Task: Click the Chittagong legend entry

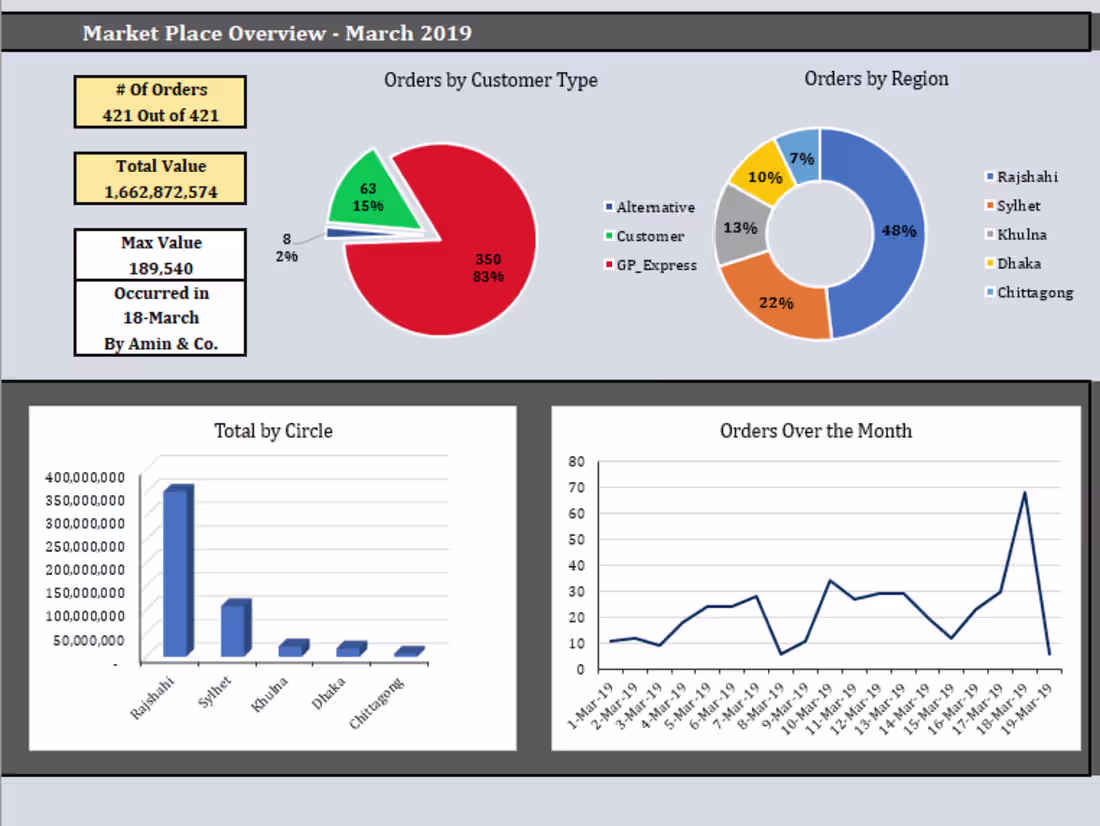Action: [1030, 293]
